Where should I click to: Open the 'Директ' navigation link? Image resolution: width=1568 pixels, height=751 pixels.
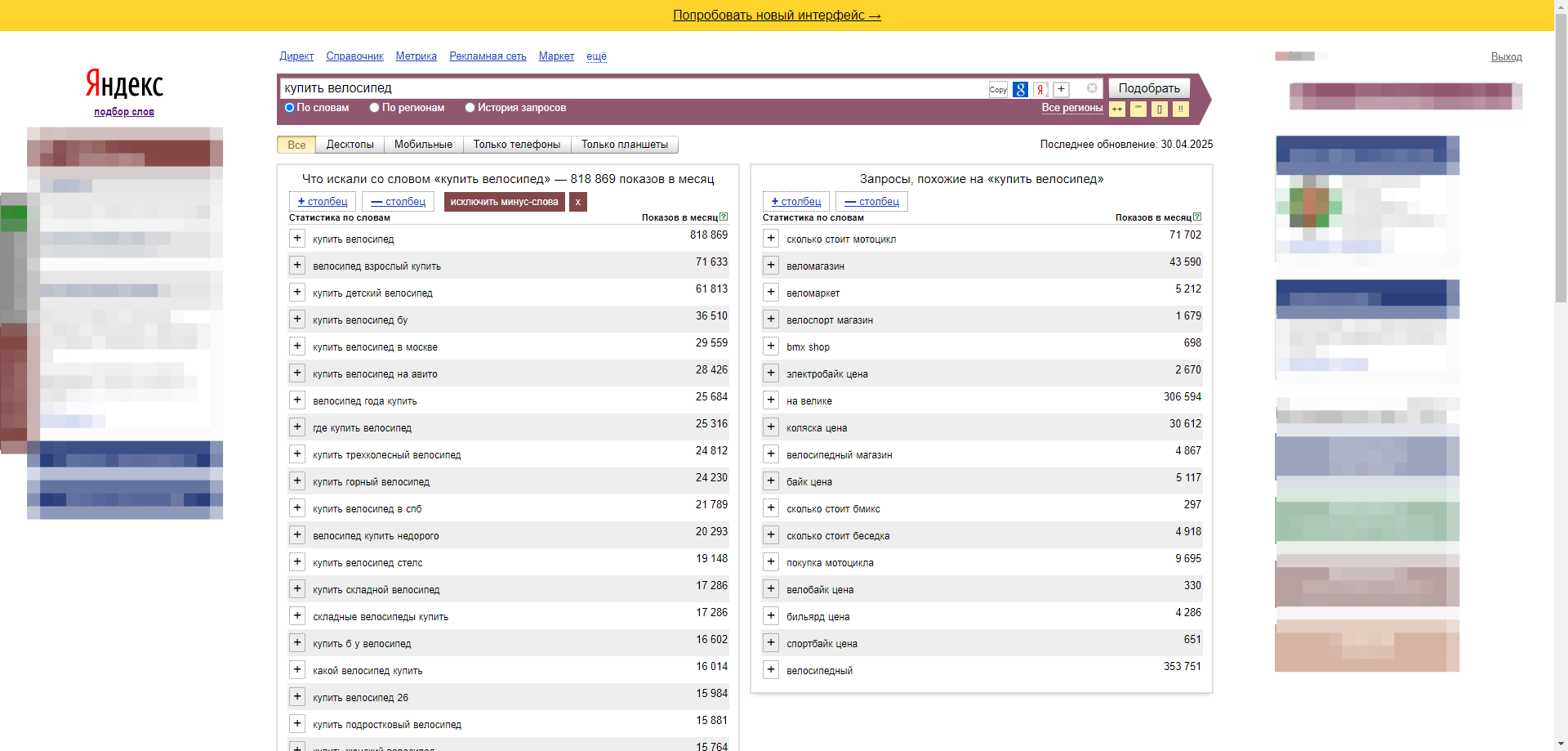296,56
